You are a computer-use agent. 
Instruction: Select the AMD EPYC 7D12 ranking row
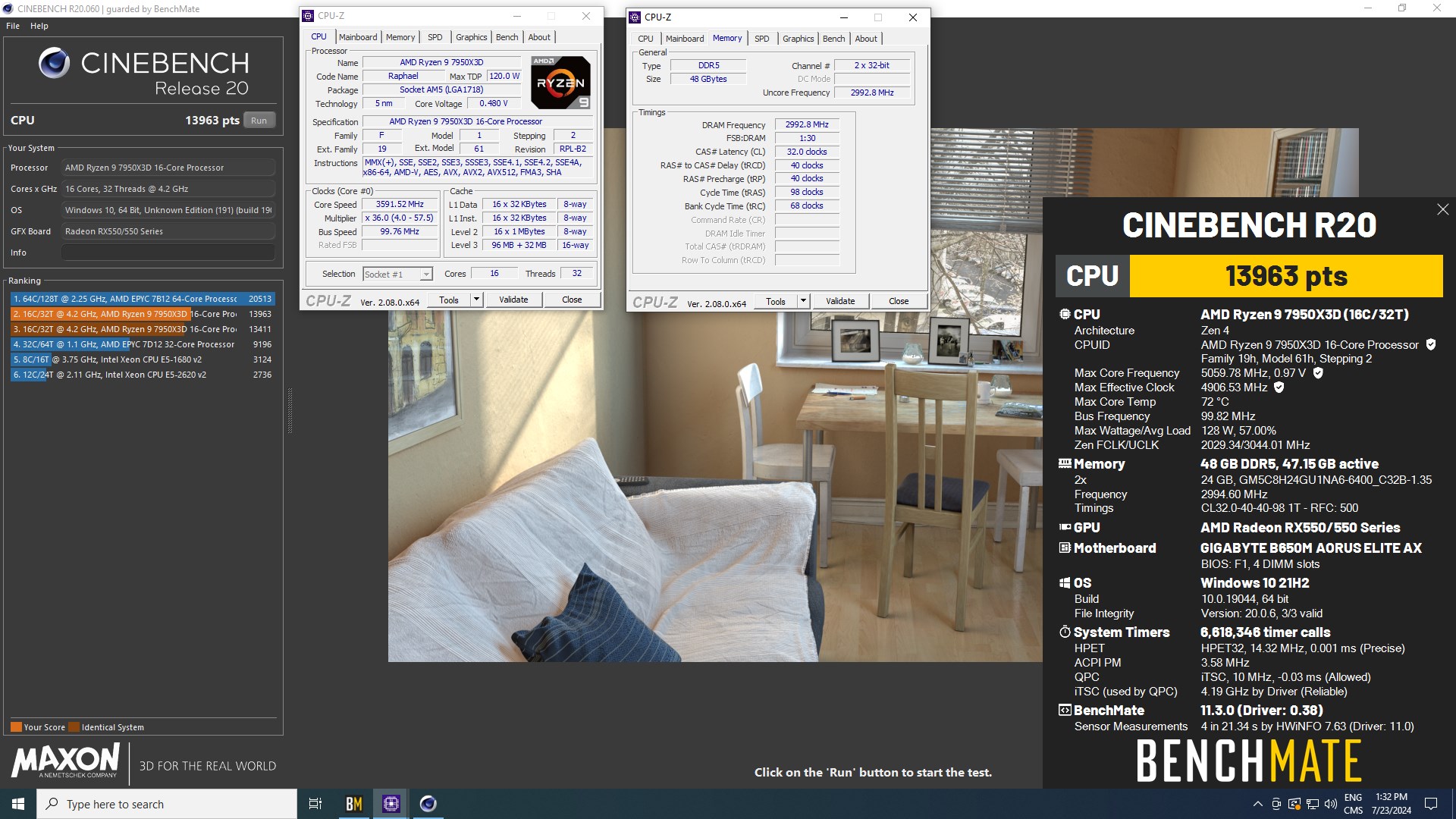[x=142, y=344]
